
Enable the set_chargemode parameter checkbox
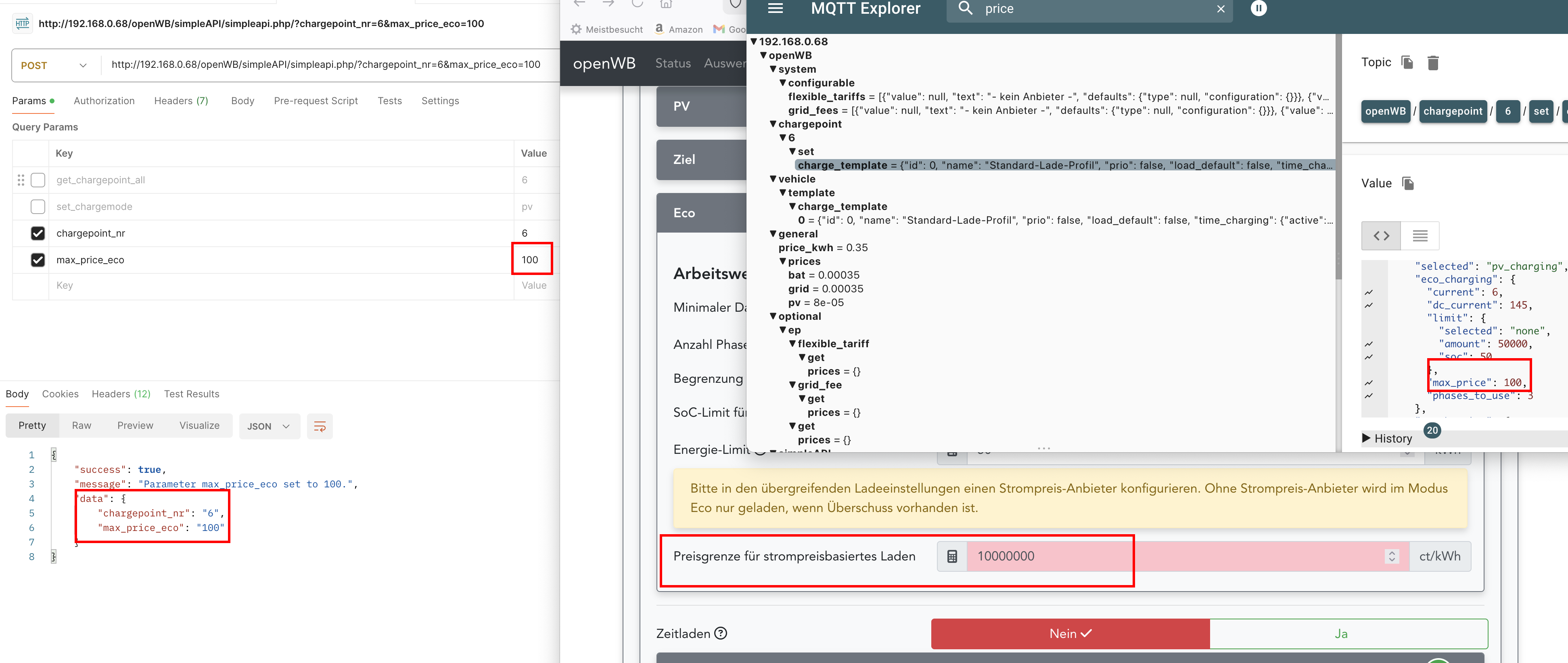[38, 207]
